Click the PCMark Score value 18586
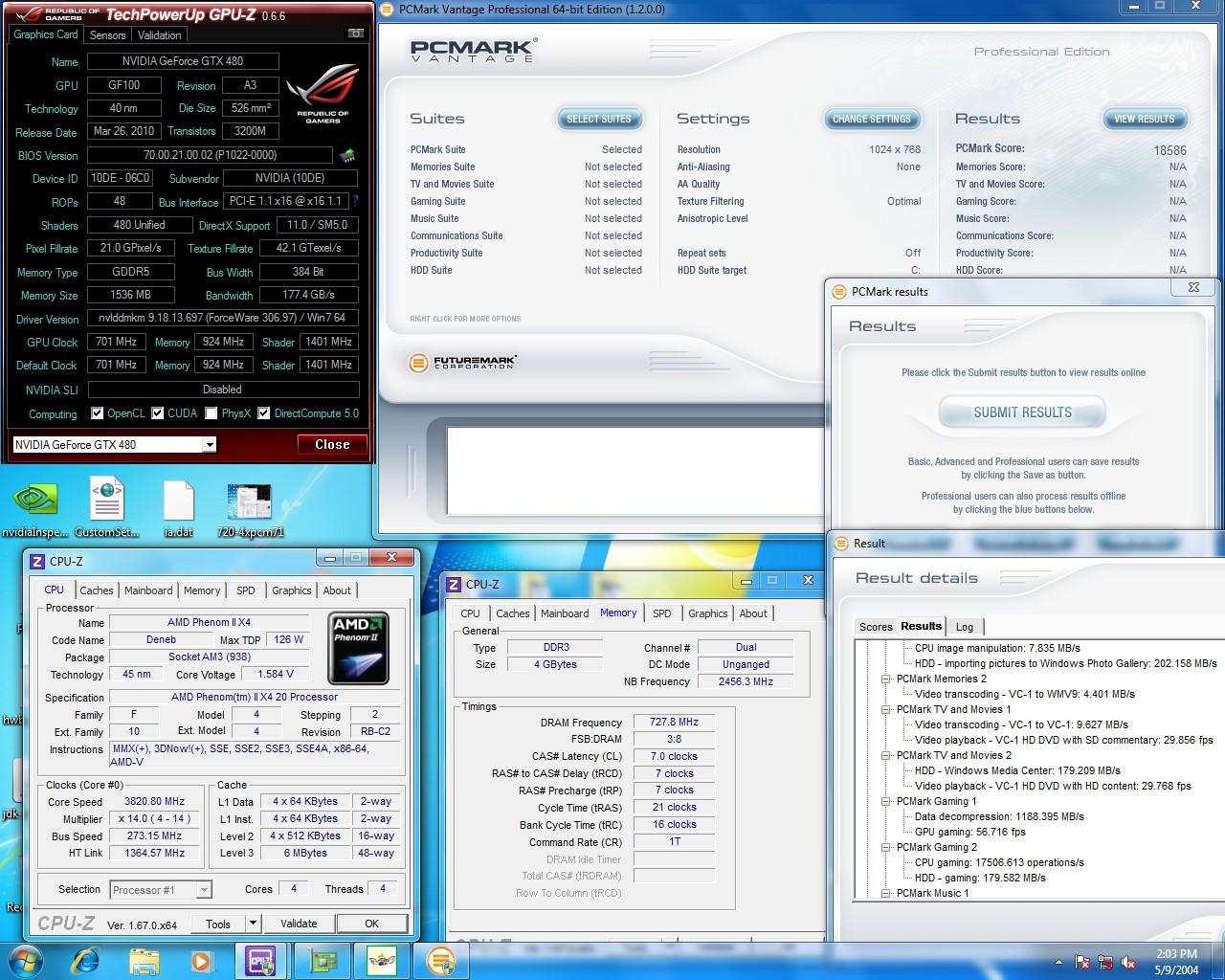The height and width of the screenshot is (980, 1225). tap(1169, 150)
